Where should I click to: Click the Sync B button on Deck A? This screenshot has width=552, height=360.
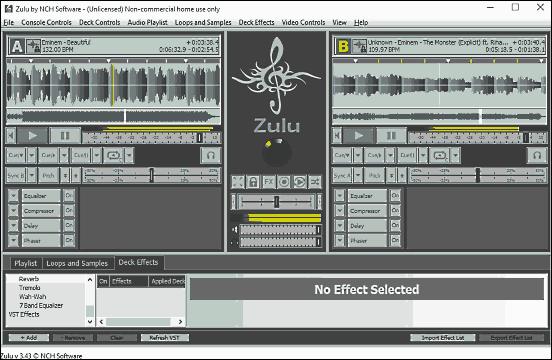click(x=16, y=175)
